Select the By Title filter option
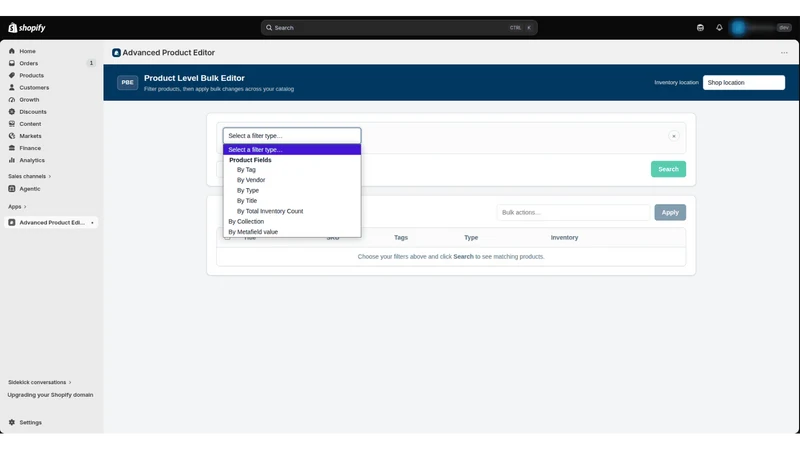The height and width of the screenshot is (450, 800). tap(246, 201)
